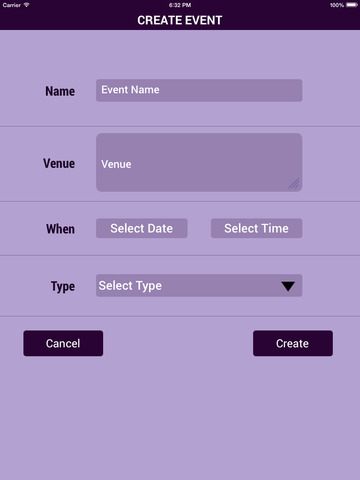Click the CREATE EVENT header title
This screenshot has width=360, height=480.
(x=180, y=20)
